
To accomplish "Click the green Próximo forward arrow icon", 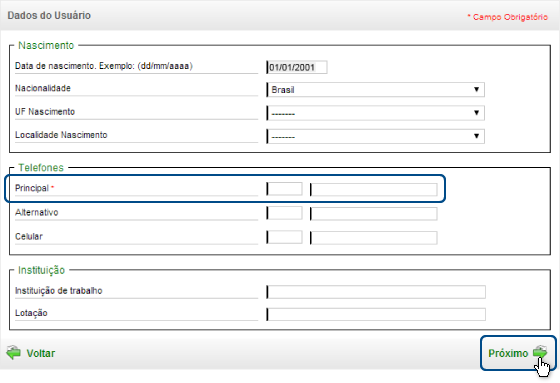I will (540, 352).
